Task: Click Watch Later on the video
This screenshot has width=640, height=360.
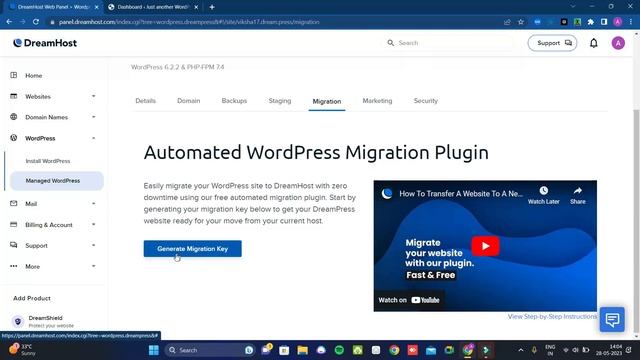Action: pyautogui.click(x=543, y=196)
